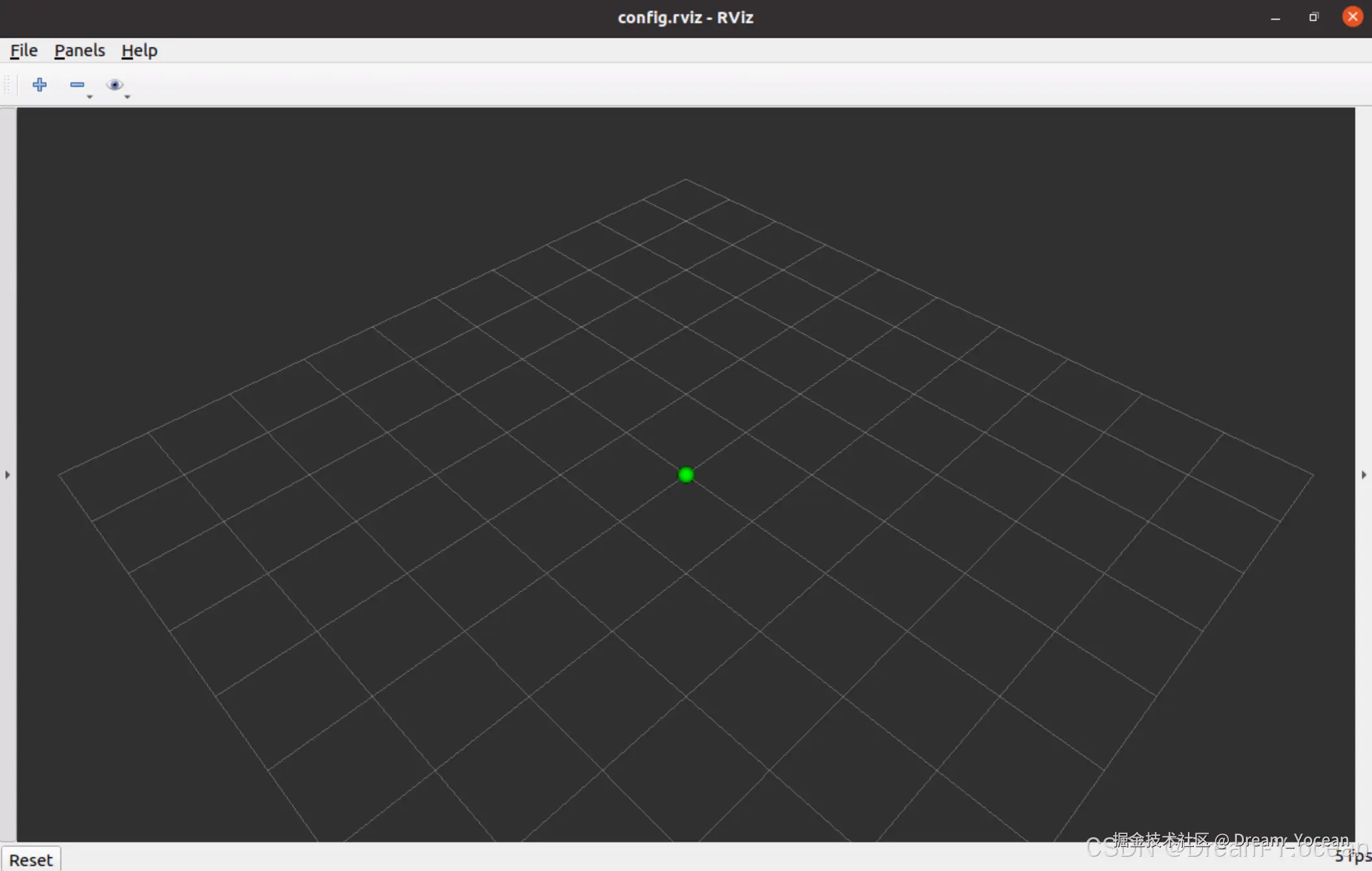The width and height of the screenshot is (1372, 871).
Task: Select the green sphere marker
Action: pos(686,475)
